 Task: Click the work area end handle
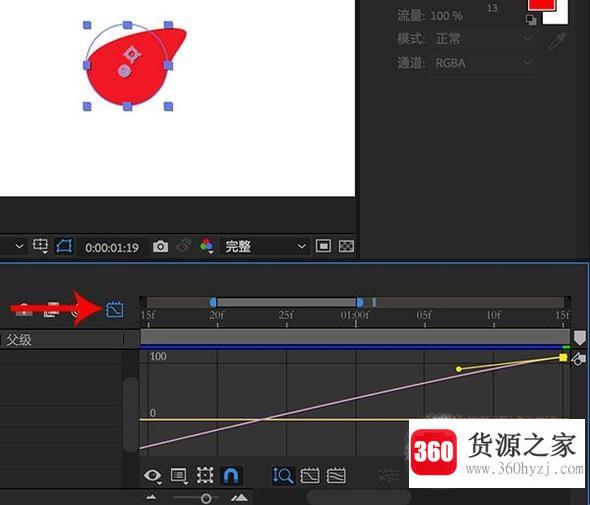tap(360, 302)
